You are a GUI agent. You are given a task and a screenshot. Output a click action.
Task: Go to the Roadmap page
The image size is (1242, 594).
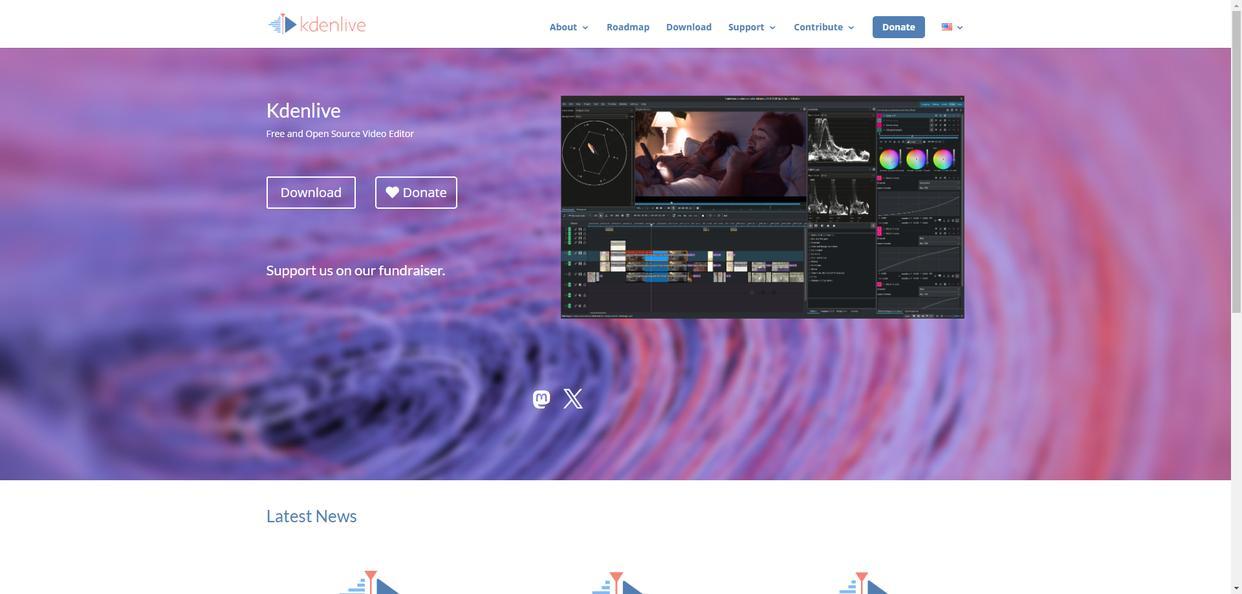point(627,27)
